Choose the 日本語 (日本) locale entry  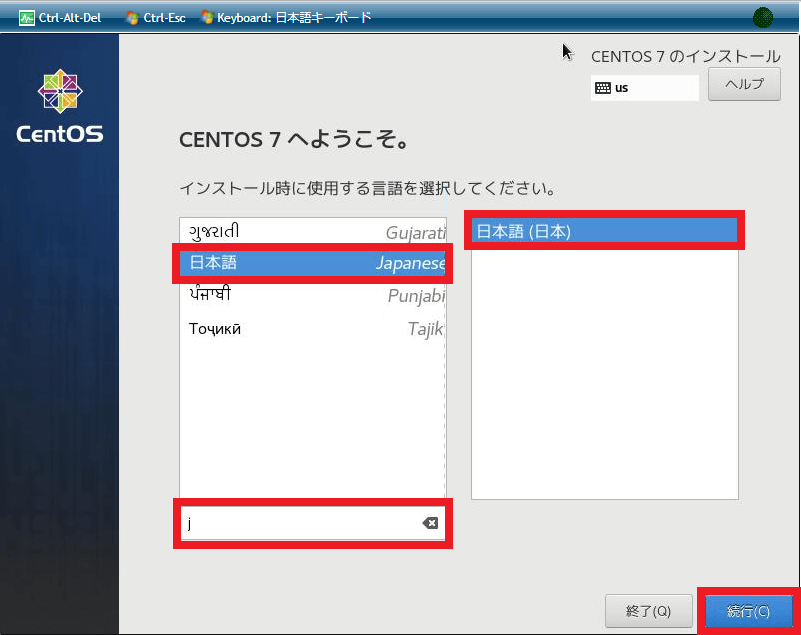[604, 231]
